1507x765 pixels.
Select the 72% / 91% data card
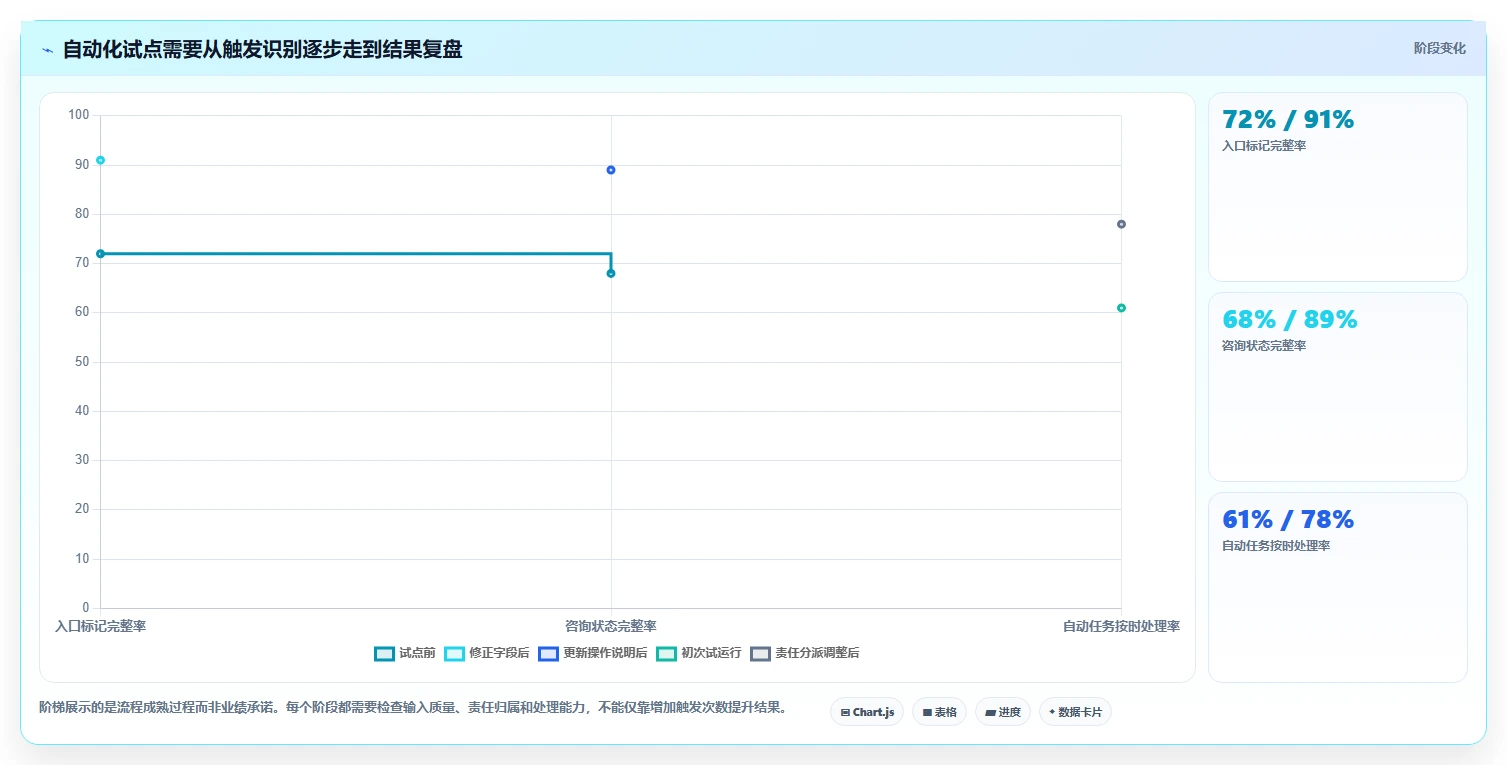(x=1338, y=187)
